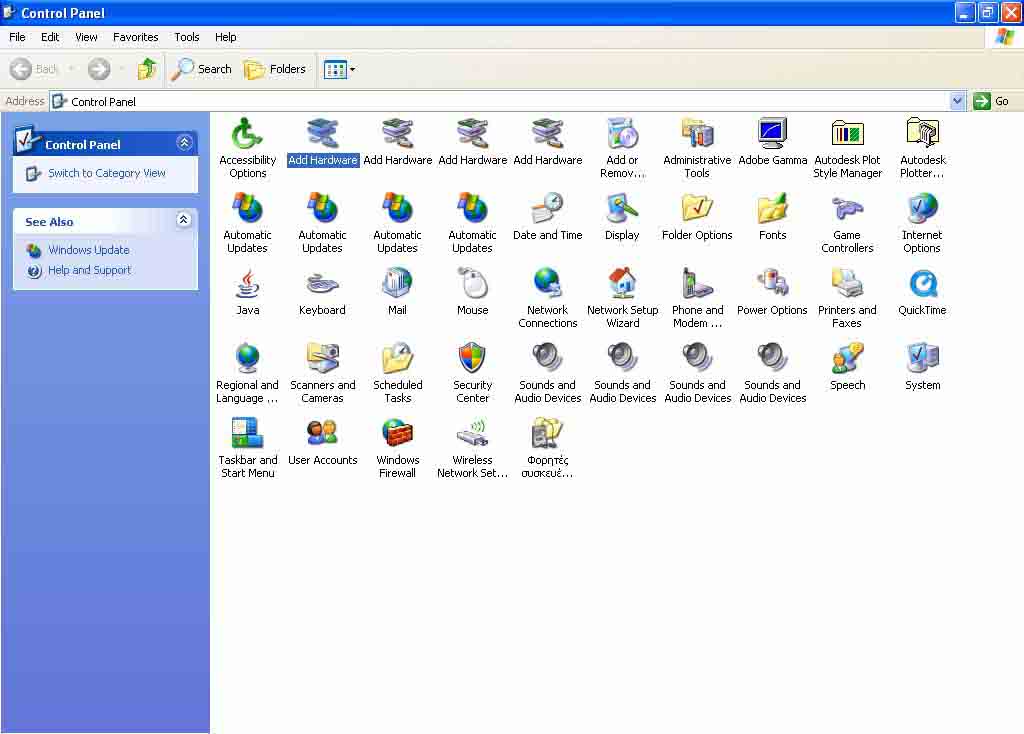The height and width of the screenshot is (734, 1024).
Task: Collapse the See Also section
Action: (184, 220)
